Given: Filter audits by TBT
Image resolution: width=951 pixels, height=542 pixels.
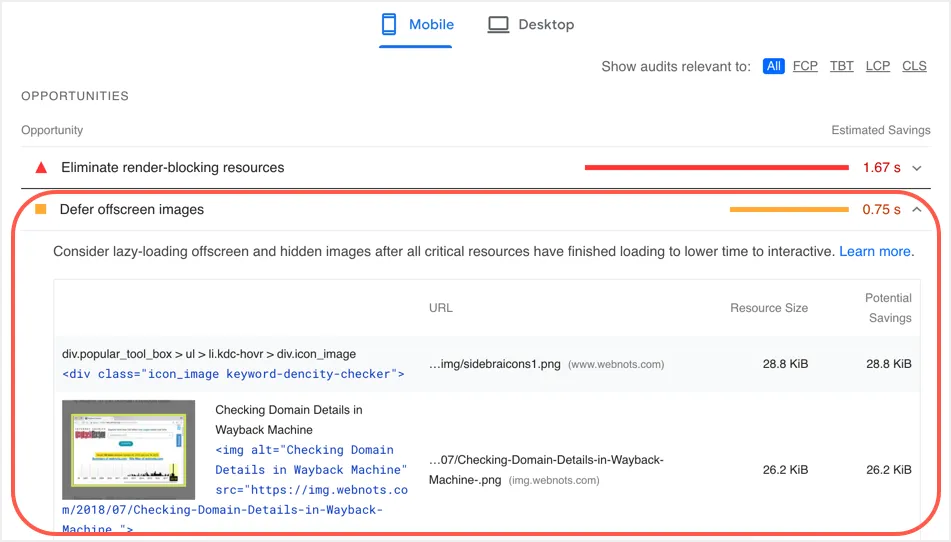Looking at the screenshot, I should pos(842,66).
